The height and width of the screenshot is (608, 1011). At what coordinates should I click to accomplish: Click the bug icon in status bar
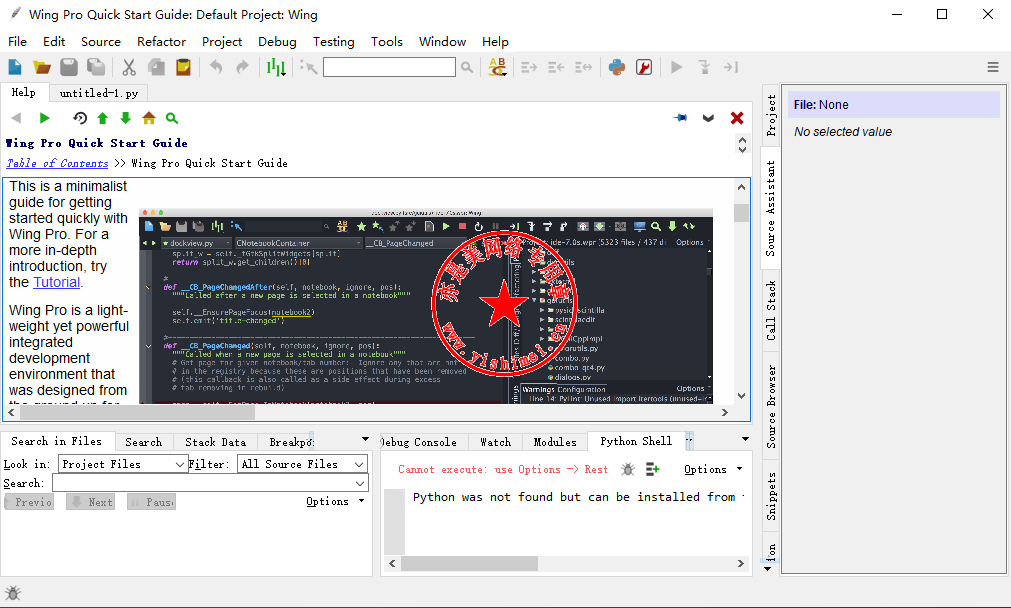(x=12, y=593)
